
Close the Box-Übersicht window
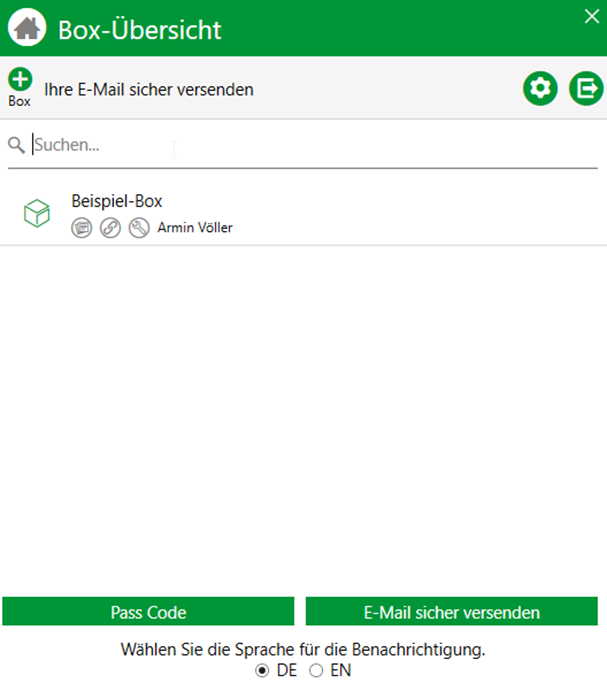point(592,17)
